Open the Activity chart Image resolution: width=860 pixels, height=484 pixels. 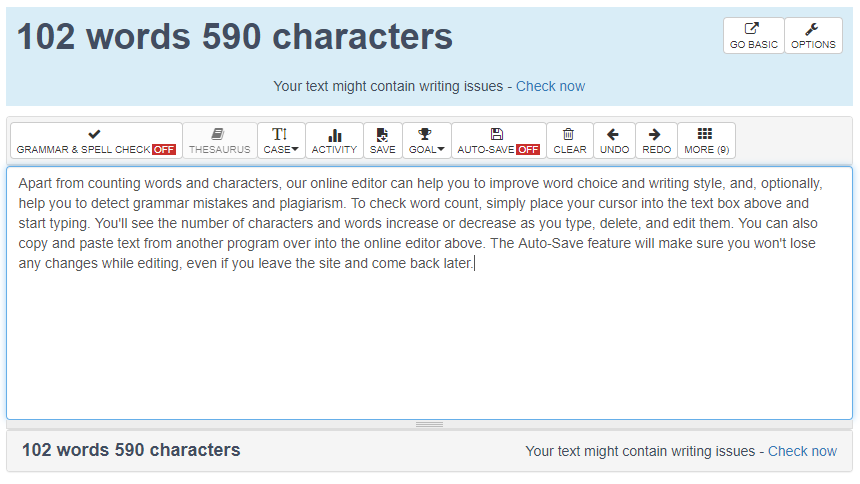(x=334, y=140)
